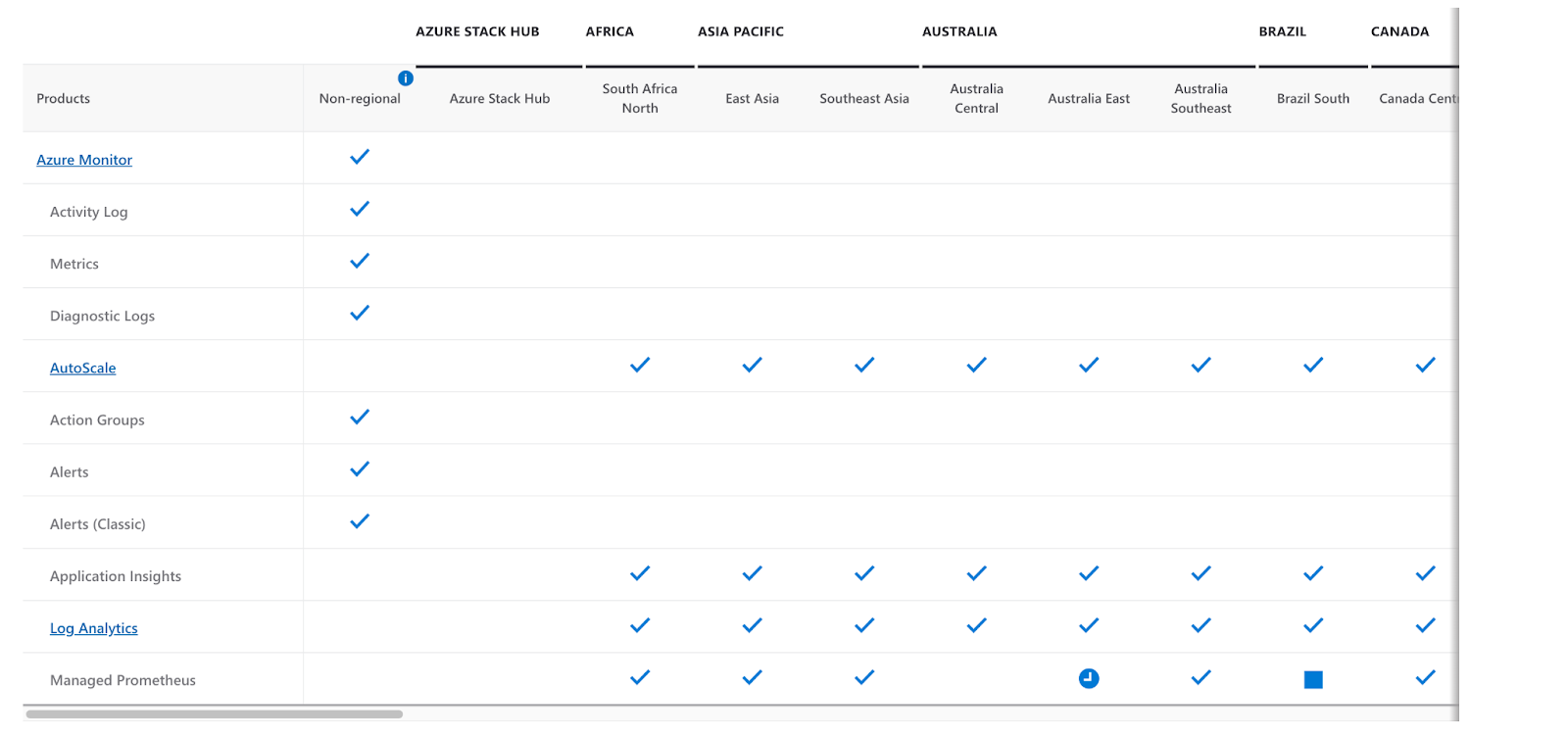Screen dimensions: 1568x739
Task: Click the Managed Prometheus East Asia checkmark
Action: coord(753,677)
